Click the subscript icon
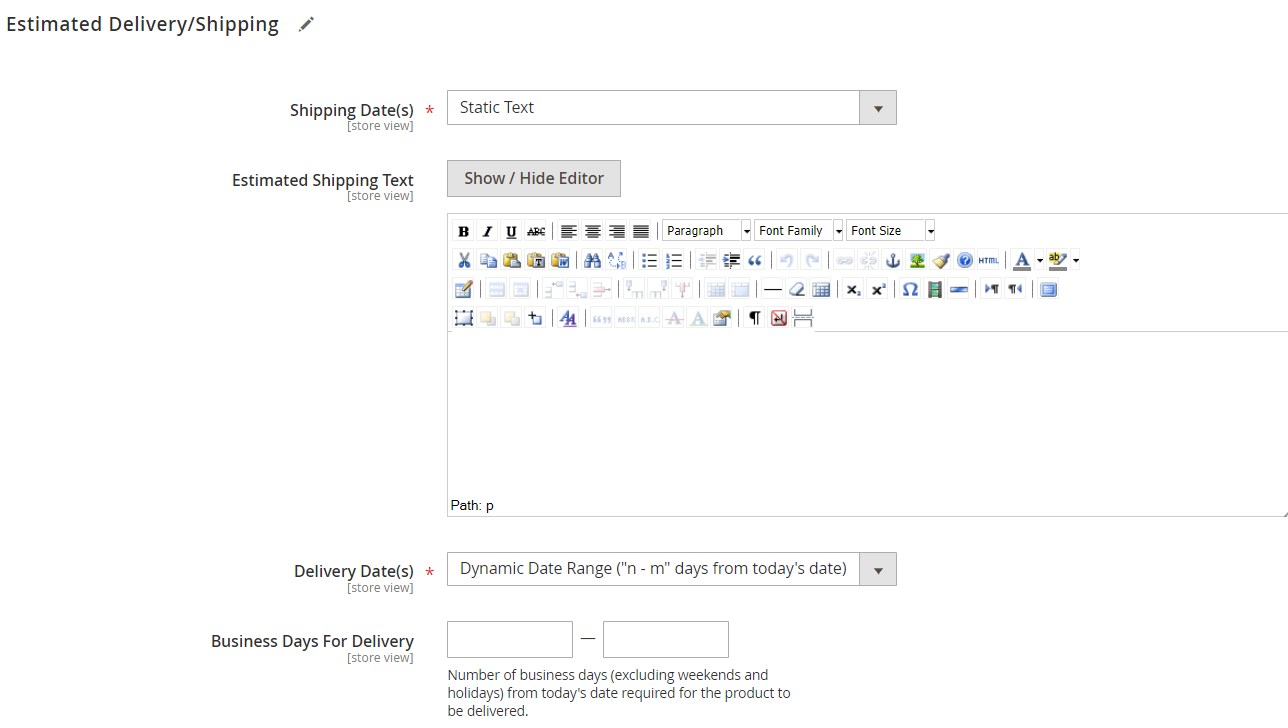 pyautogui.click(x=853, y=289)
